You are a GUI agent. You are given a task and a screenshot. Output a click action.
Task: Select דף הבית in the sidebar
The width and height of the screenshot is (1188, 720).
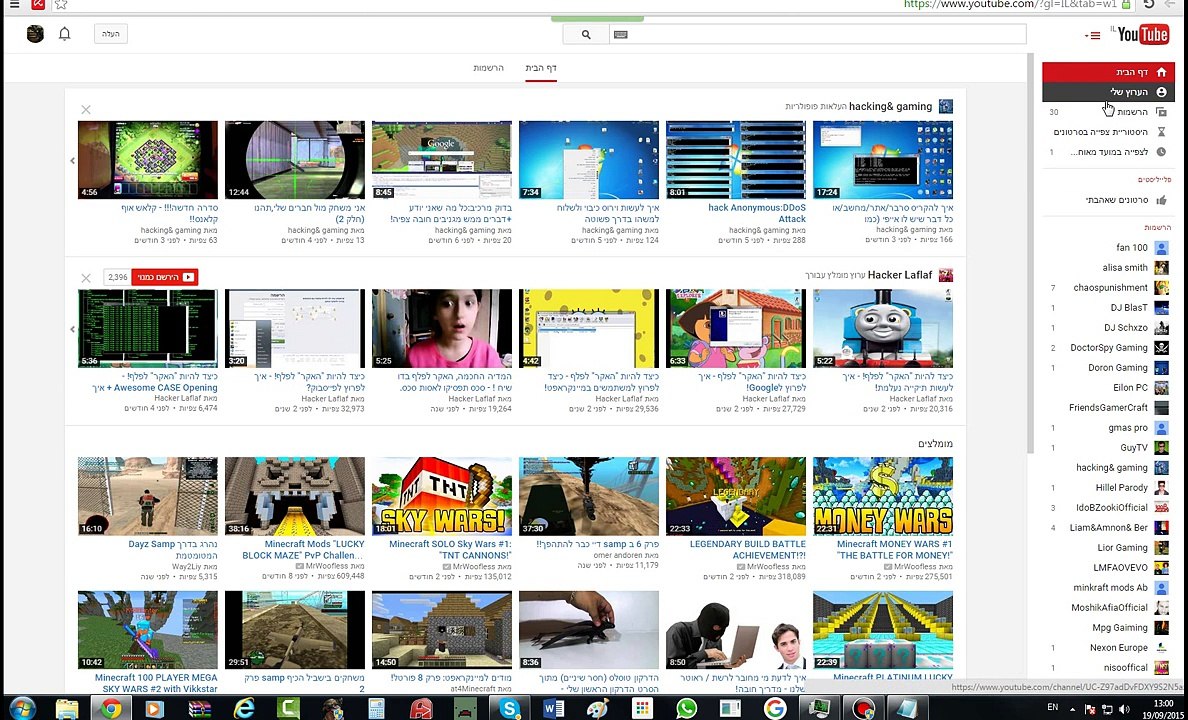click(1108, 72)
